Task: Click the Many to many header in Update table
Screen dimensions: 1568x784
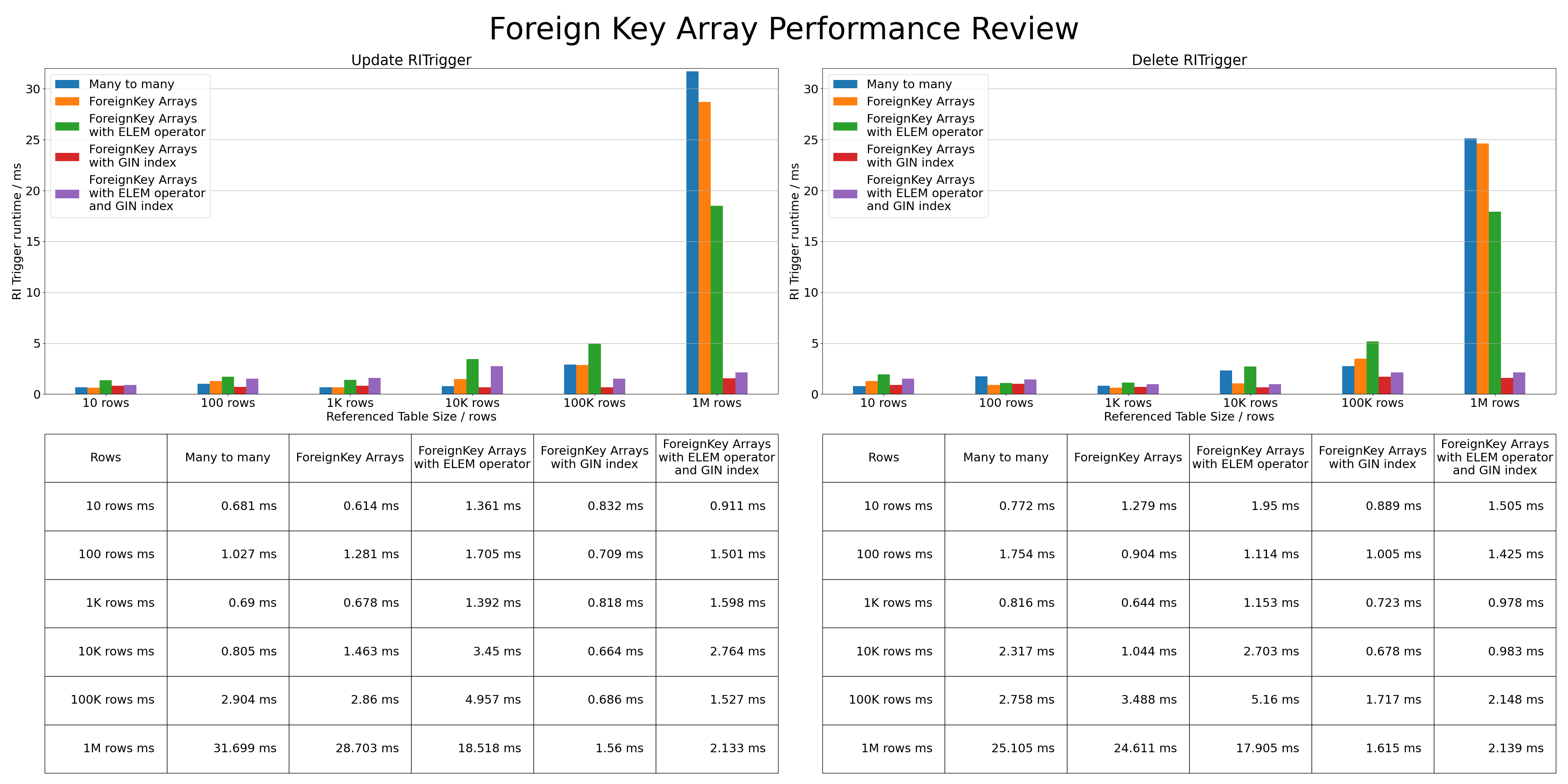Action: click(x=228, y=457)
